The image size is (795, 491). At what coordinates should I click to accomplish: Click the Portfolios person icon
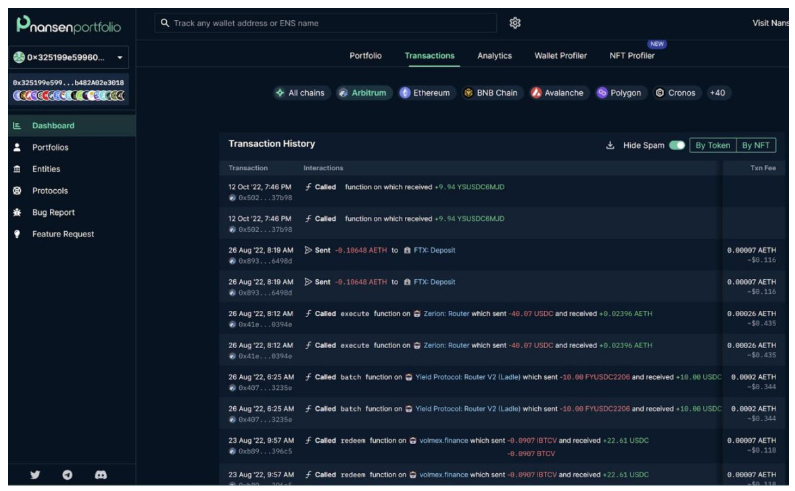click(x=17, y=147)
